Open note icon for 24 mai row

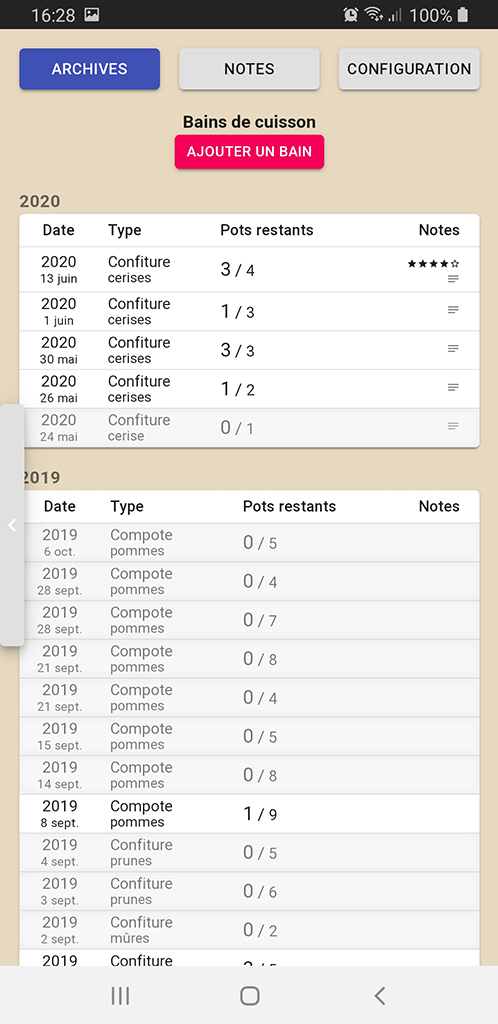tap(453, 426)
